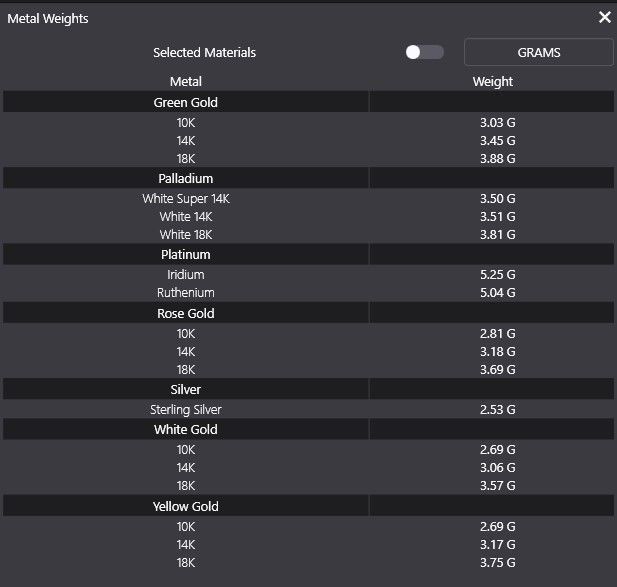This screenshot has height=587, width=617.
Task: Click the Metal column header
Action: (186, 81)
